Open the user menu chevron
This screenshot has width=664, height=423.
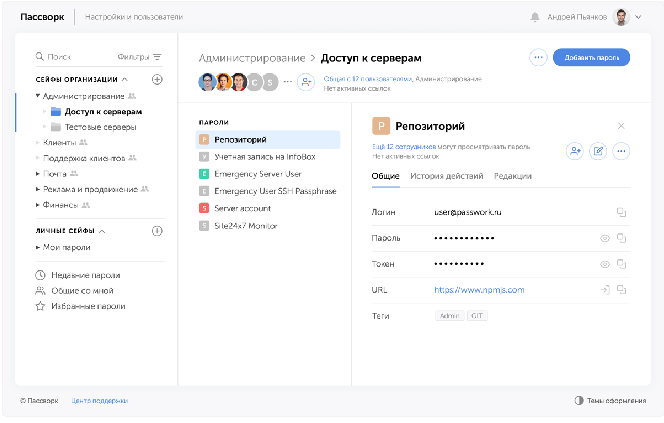(x=638, y=17)
